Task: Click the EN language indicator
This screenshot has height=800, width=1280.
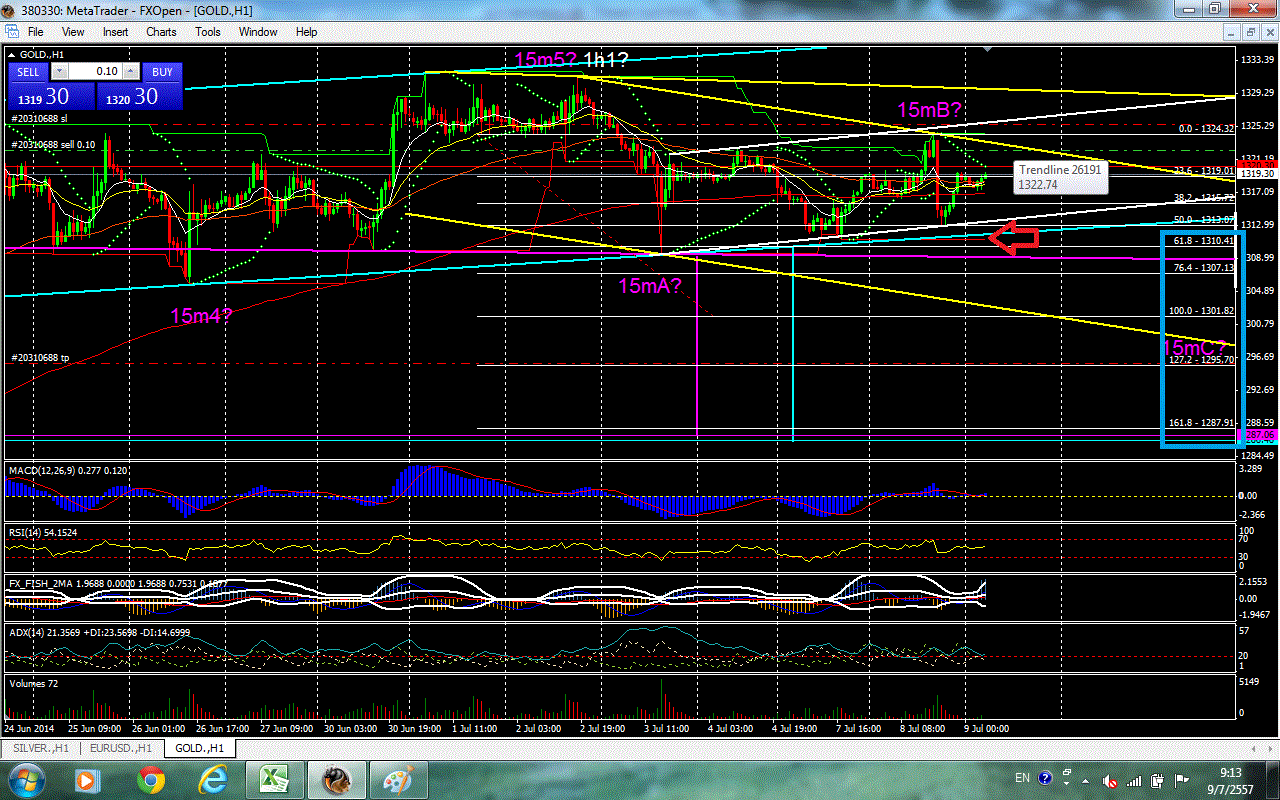Action: click(1022, 778)
